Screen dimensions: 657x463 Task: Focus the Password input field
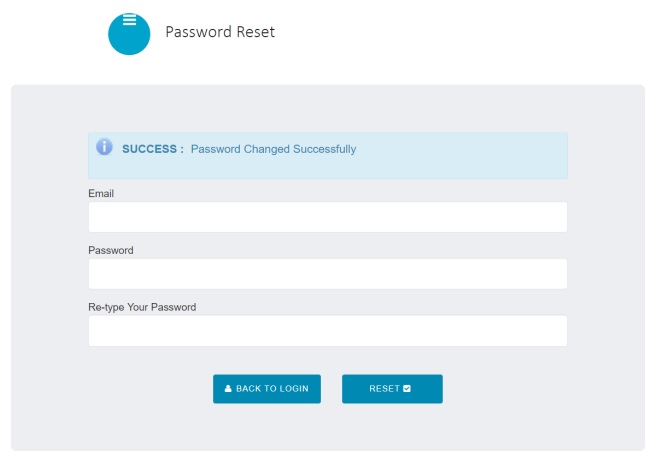[x=328, y=274]
